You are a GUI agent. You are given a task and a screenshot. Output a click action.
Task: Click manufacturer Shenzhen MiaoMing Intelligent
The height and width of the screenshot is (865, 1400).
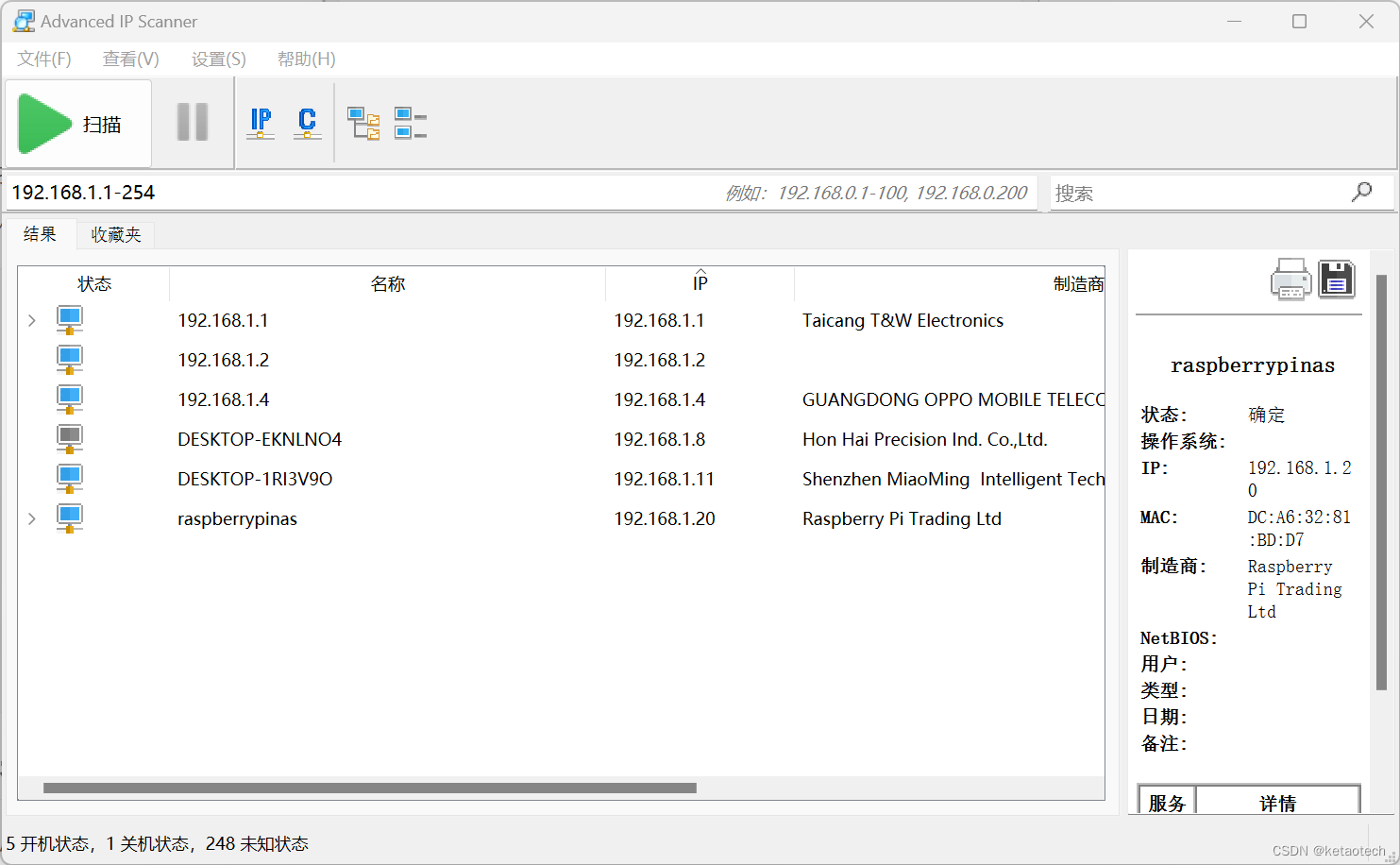click(953, 479)
